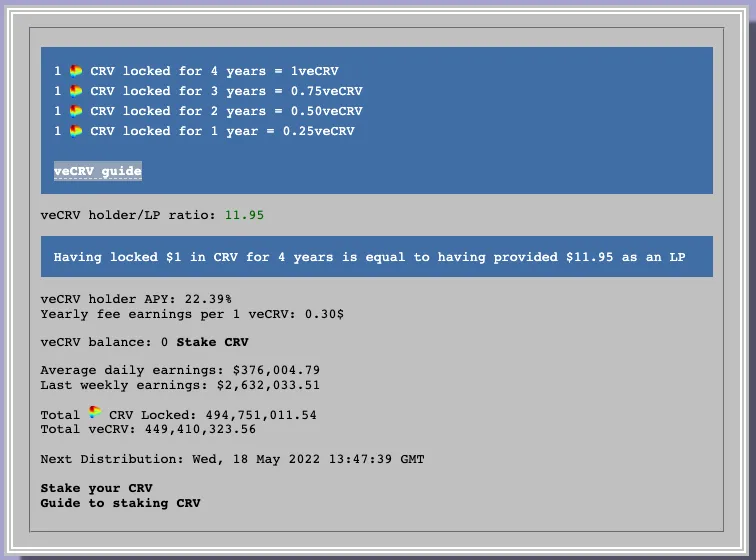Click total CRV locked value 494,751,011.54
Screen dimensions: 756x560
coord(261,415)
